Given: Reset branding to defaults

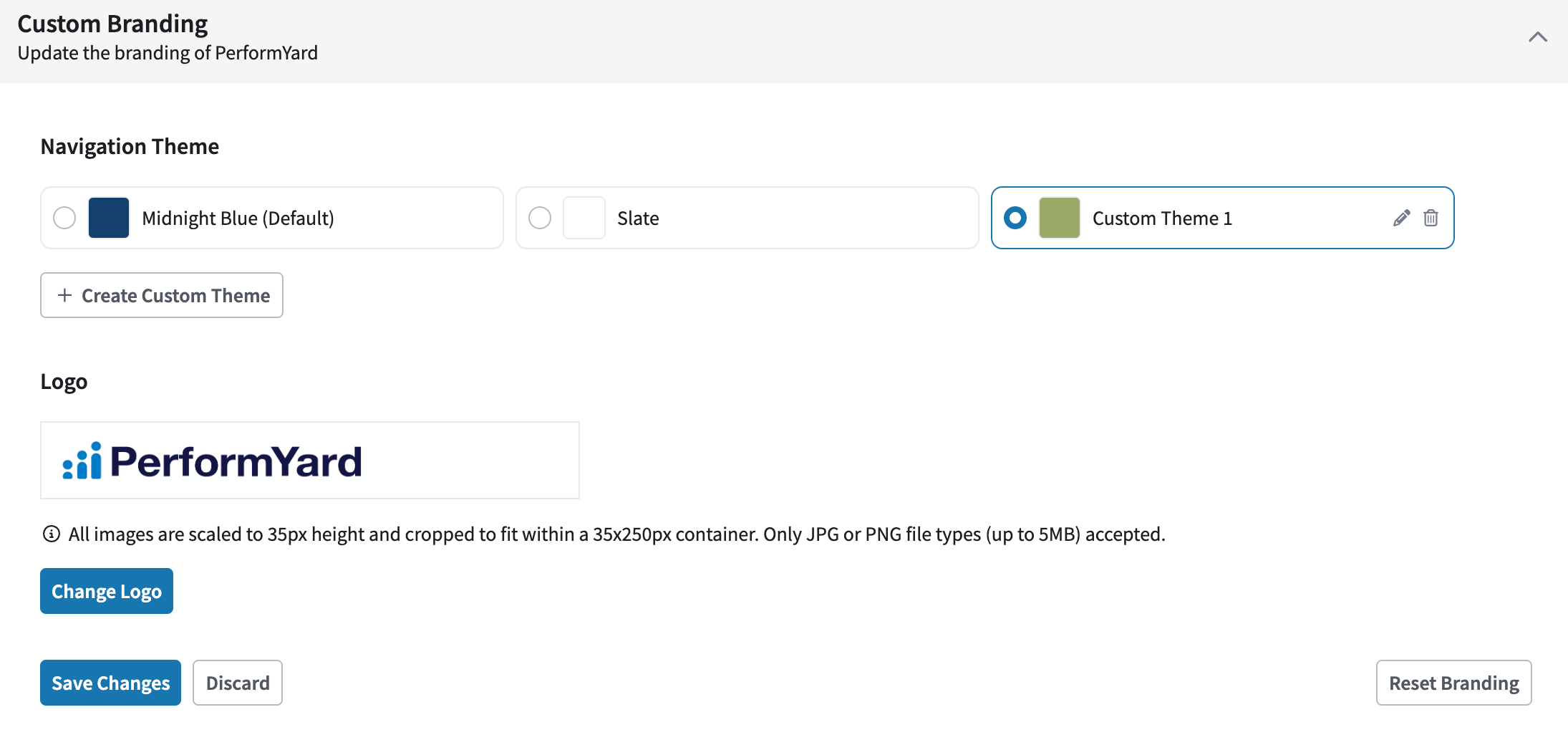Looking at the screenshot, I should 1453,683.
